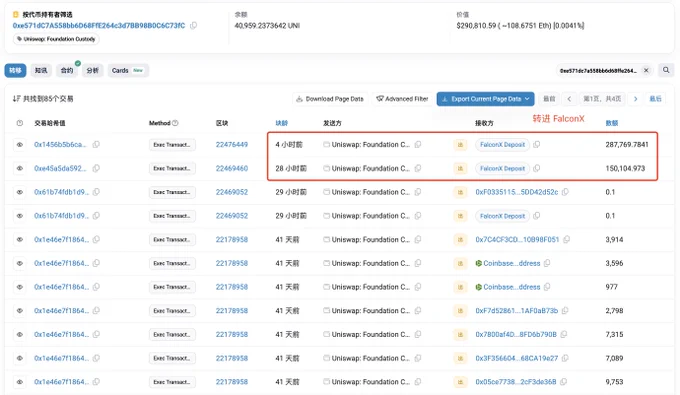Open FalconX Deposit in the 28 小时前 row

pos(502,168)
